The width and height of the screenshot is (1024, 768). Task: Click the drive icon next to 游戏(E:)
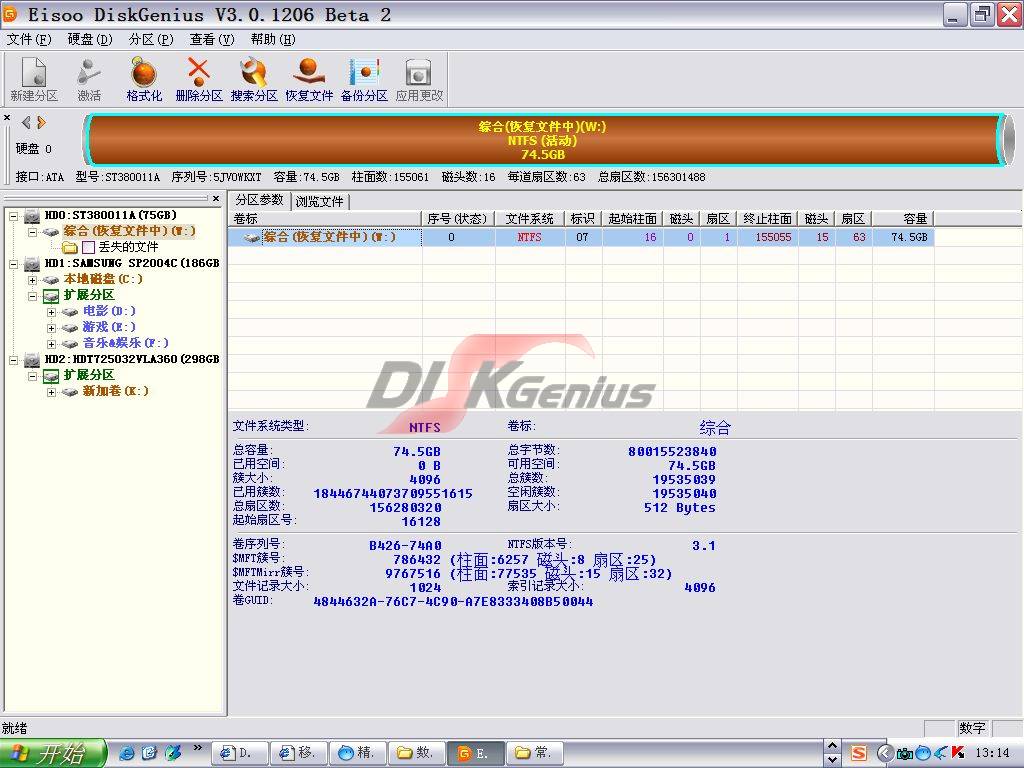click(x=70, y=328)
